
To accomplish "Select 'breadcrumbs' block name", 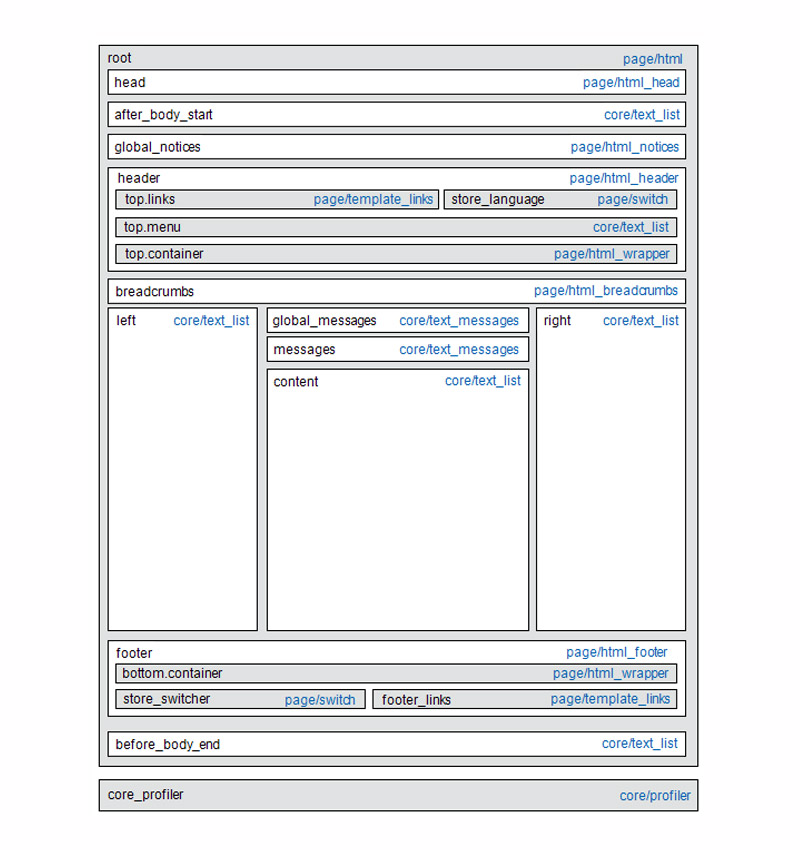I will 154,292.
